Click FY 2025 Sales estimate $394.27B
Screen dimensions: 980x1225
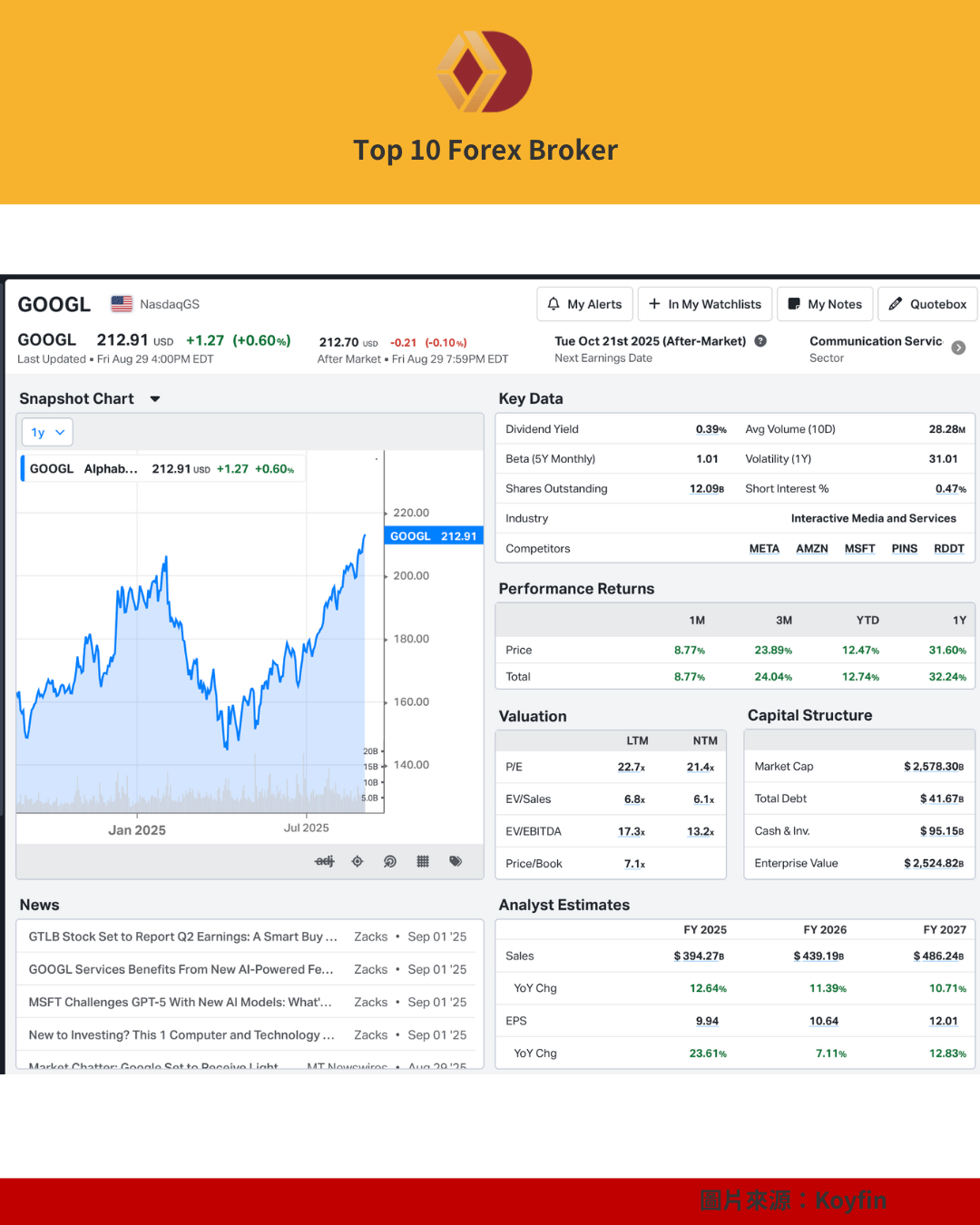tap(699, 955)
